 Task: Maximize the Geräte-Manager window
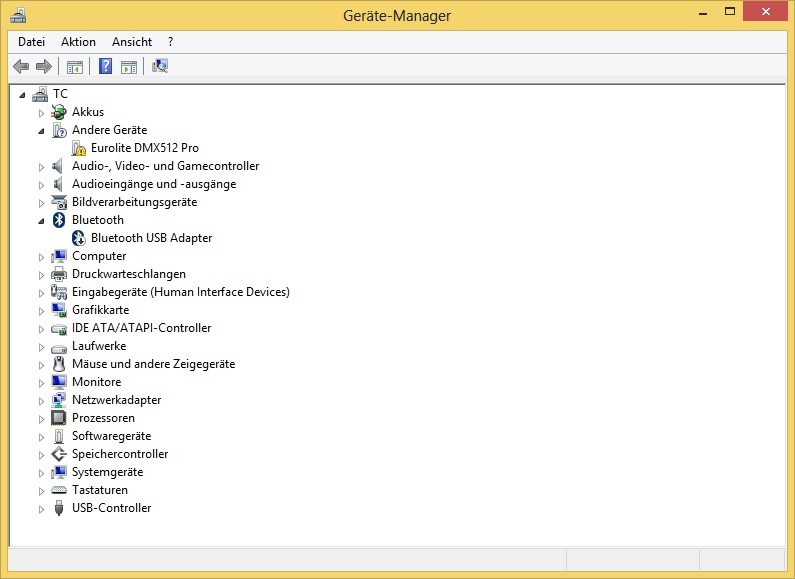tap(730, 12)
